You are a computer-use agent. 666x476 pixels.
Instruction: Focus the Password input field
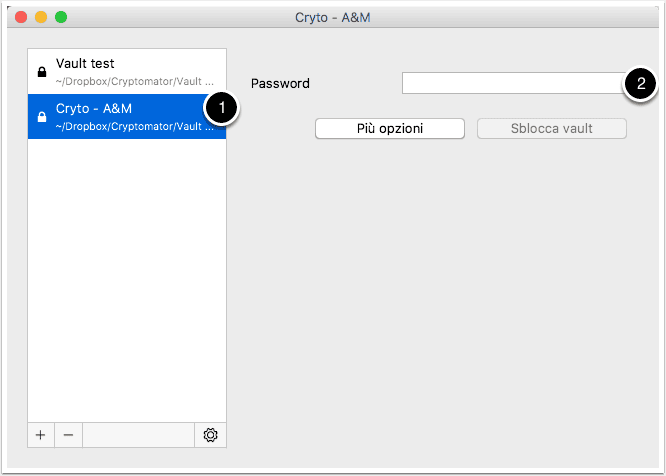coord(514,83)
